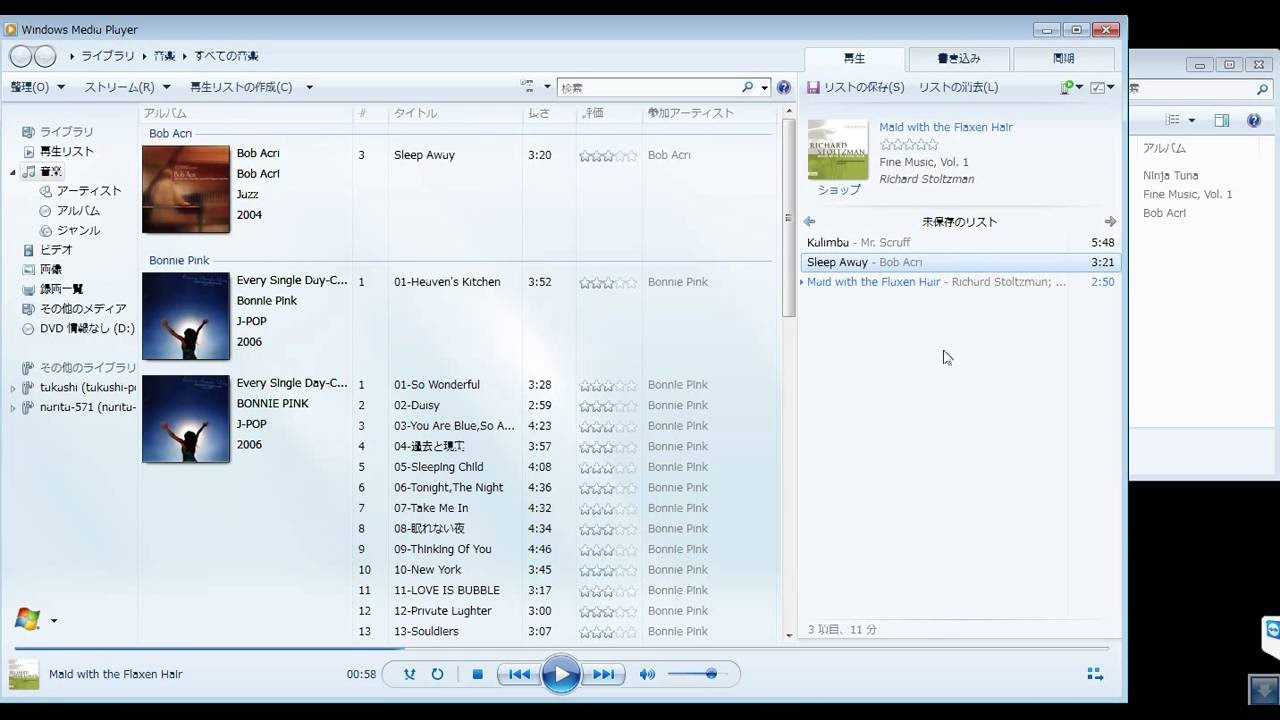Switch to the 同期 tab
1280x720 pixels.
(x=1063, y=59)
